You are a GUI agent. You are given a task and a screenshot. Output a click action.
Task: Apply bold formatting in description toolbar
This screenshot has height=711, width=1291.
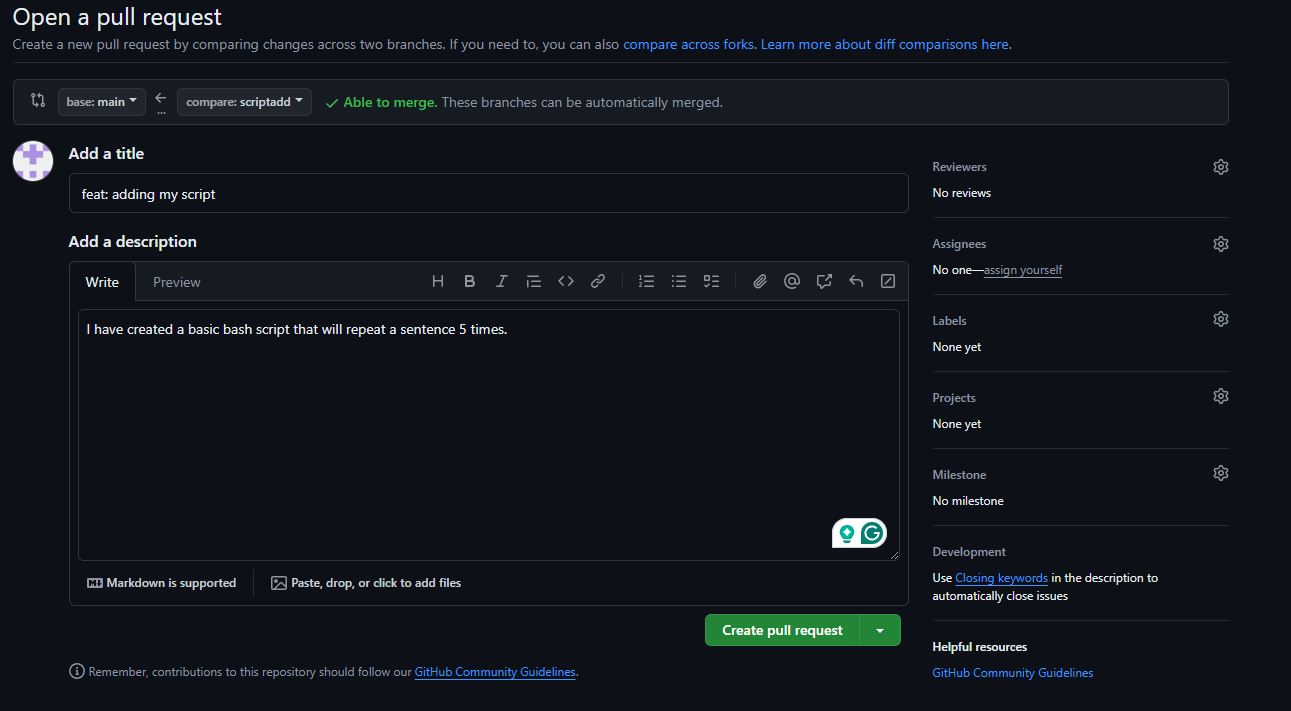pos(469,282)
